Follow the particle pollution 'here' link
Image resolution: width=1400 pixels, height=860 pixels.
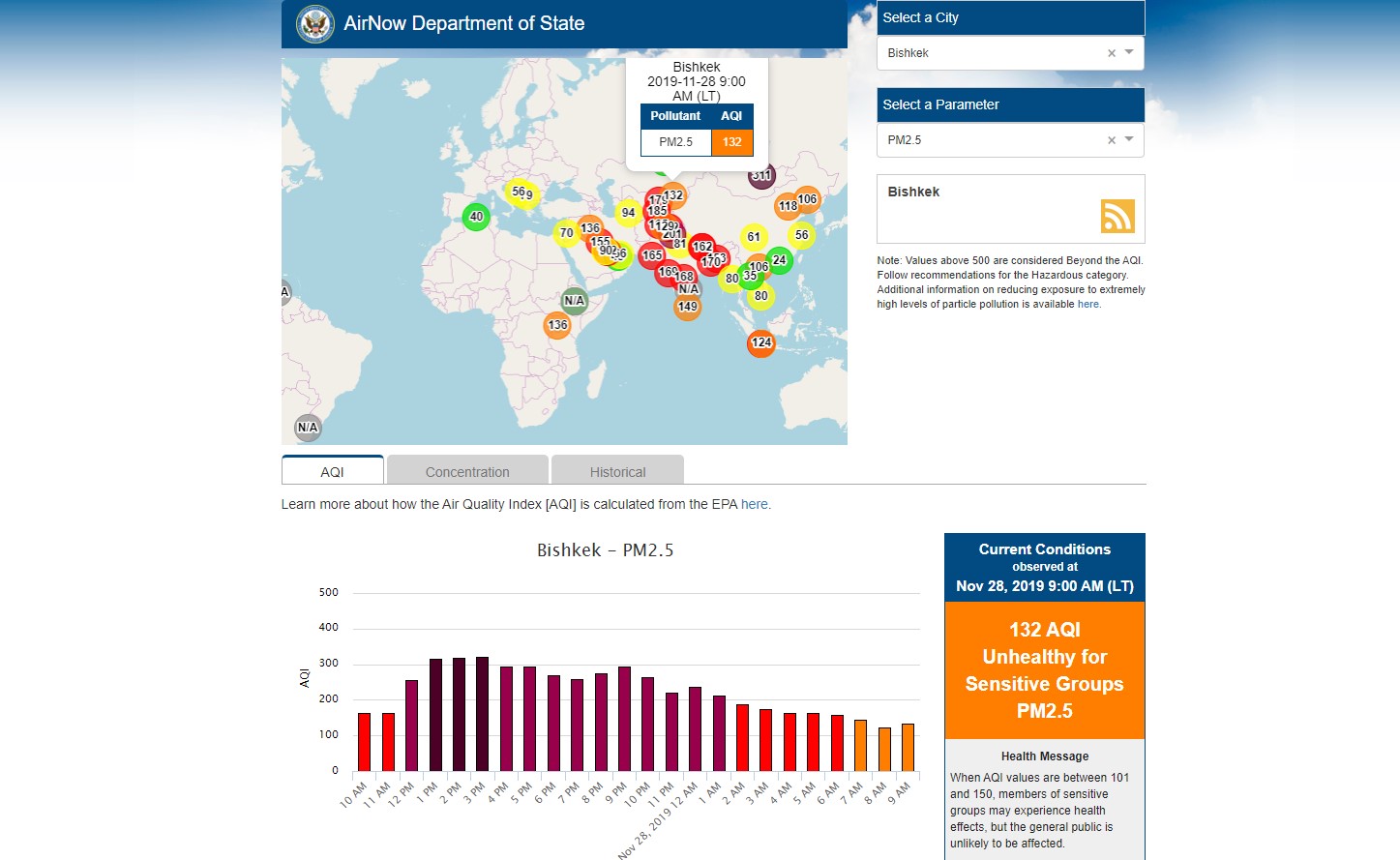click(1087, 304)
